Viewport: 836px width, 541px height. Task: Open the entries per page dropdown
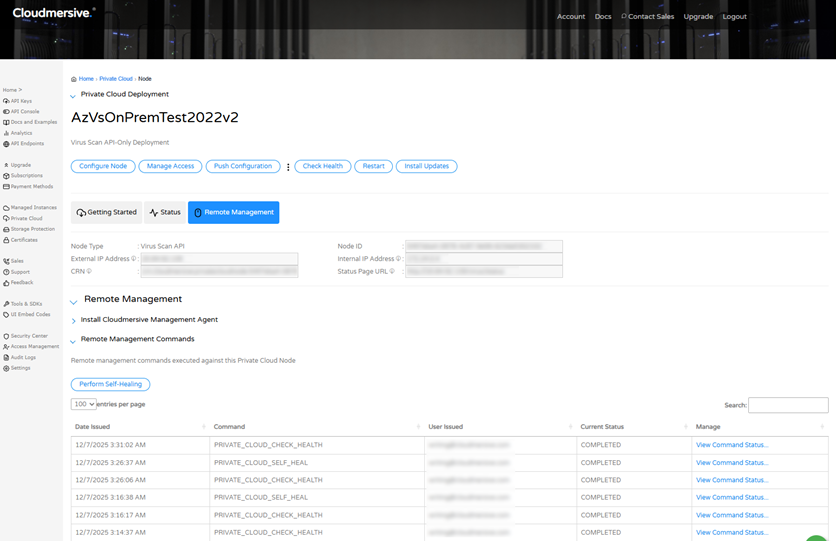(x=83, y=404)
